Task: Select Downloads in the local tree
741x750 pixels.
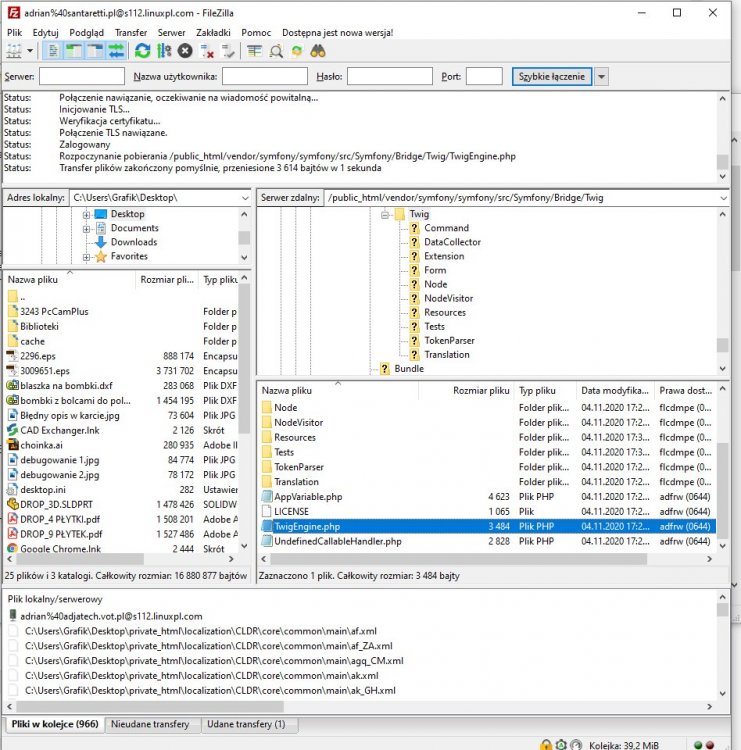Action: pyautogui.click(x=134, y=242)
